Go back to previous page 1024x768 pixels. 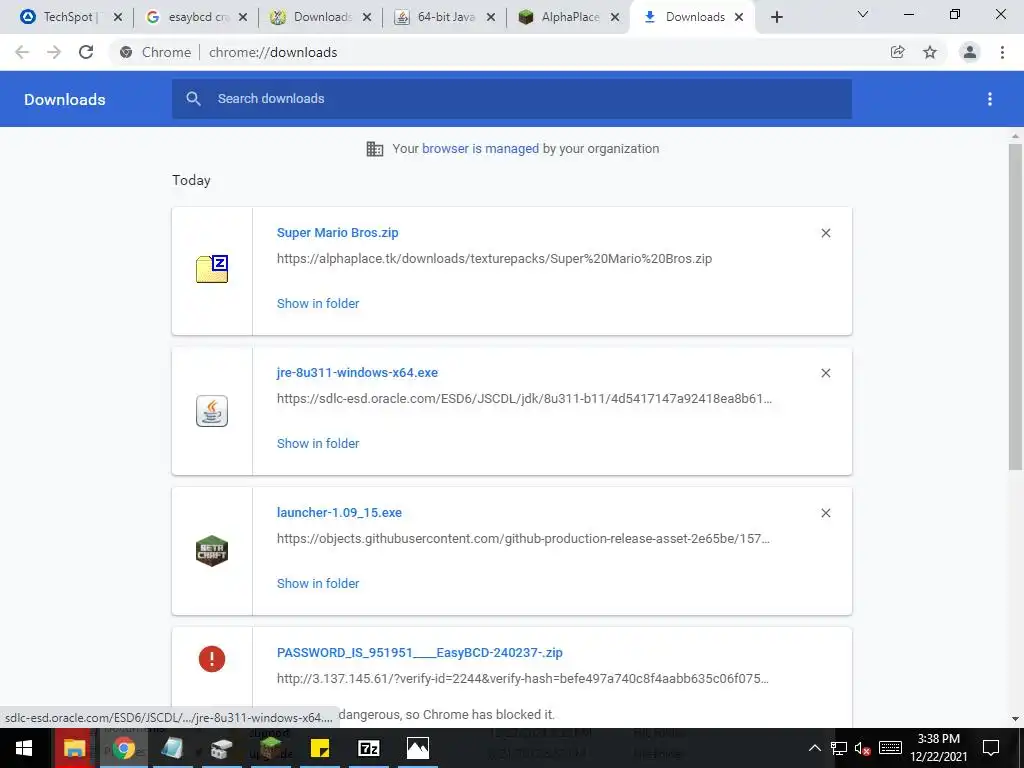[x=22, y=52]
